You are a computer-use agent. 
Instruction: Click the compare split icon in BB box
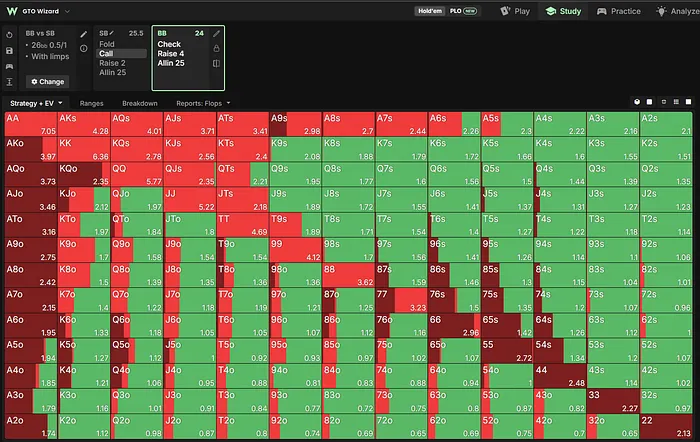(x=217, y=63)
